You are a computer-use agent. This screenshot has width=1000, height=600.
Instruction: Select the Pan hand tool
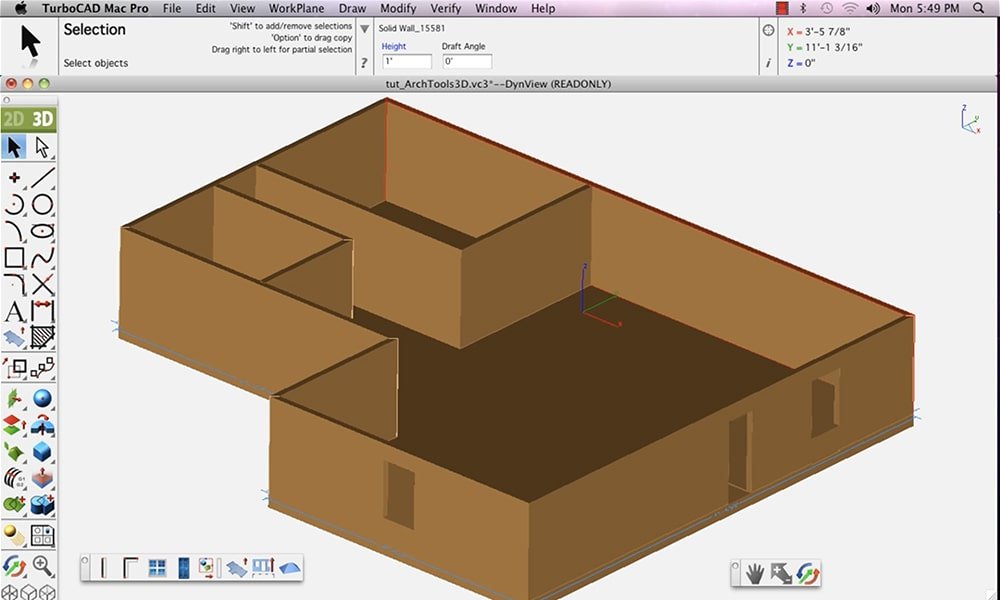(756, 573)
